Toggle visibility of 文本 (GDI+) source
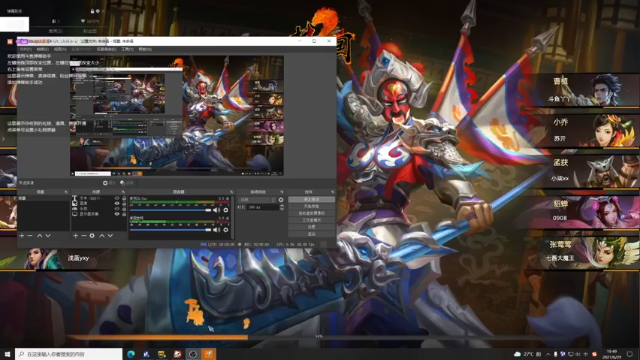This screenshot has height=360, width=640. point(117,198)
